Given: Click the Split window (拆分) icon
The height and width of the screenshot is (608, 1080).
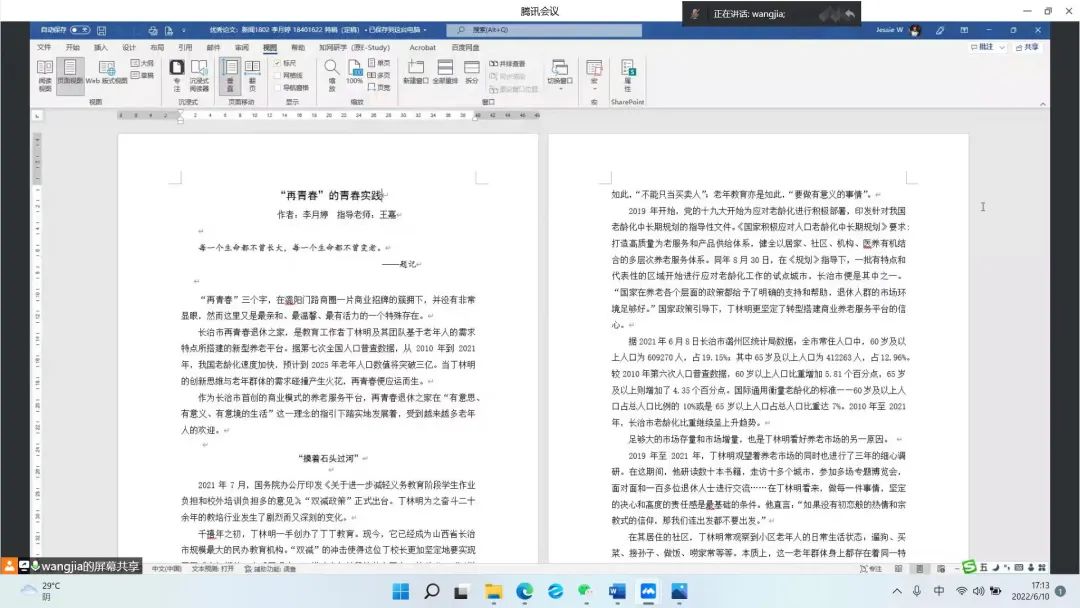Looking at the screenshot, I should click(472, 72).
